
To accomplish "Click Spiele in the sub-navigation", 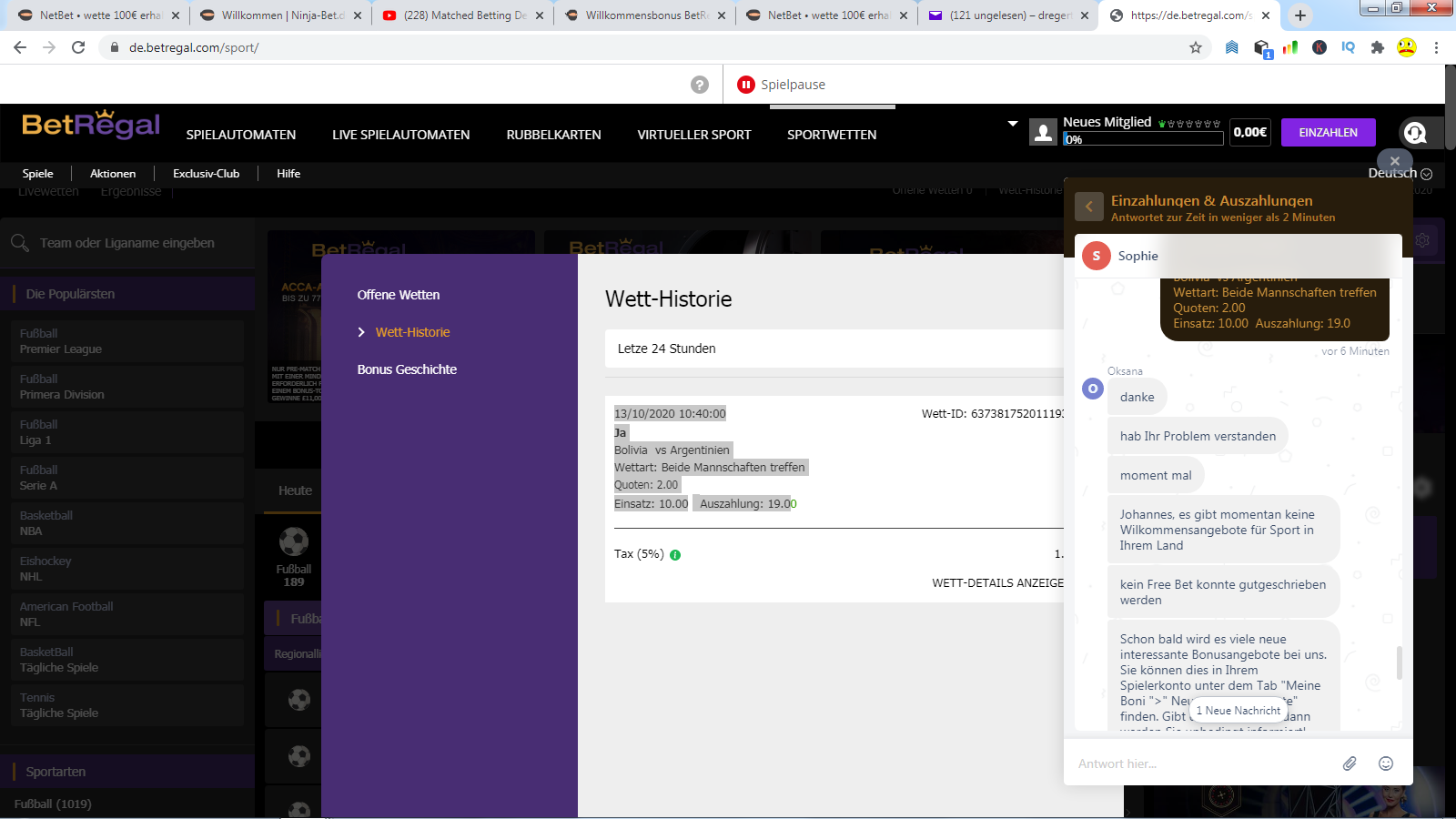I will click(x=38, y=173).
